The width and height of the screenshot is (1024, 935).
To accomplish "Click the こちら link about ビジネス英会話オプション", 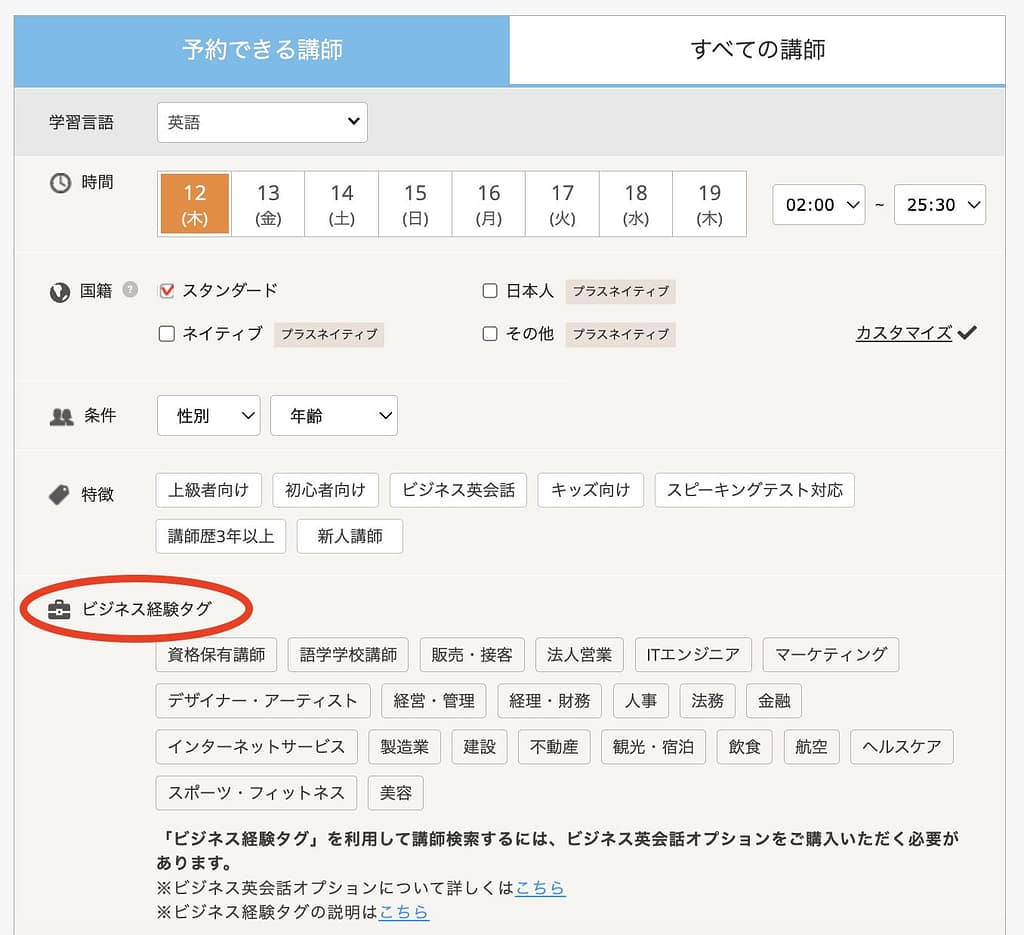I will click(x=540, y=888).
